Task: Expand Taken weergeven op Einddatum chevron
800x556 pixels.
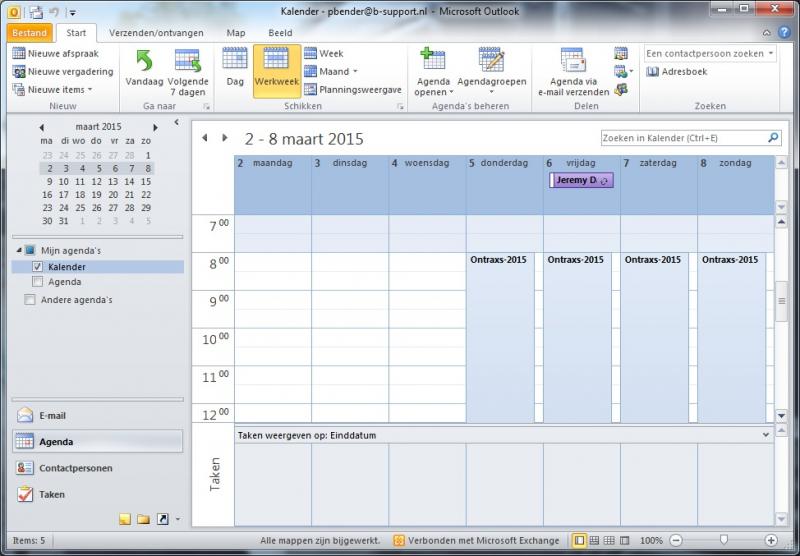Action: (765, 435)
